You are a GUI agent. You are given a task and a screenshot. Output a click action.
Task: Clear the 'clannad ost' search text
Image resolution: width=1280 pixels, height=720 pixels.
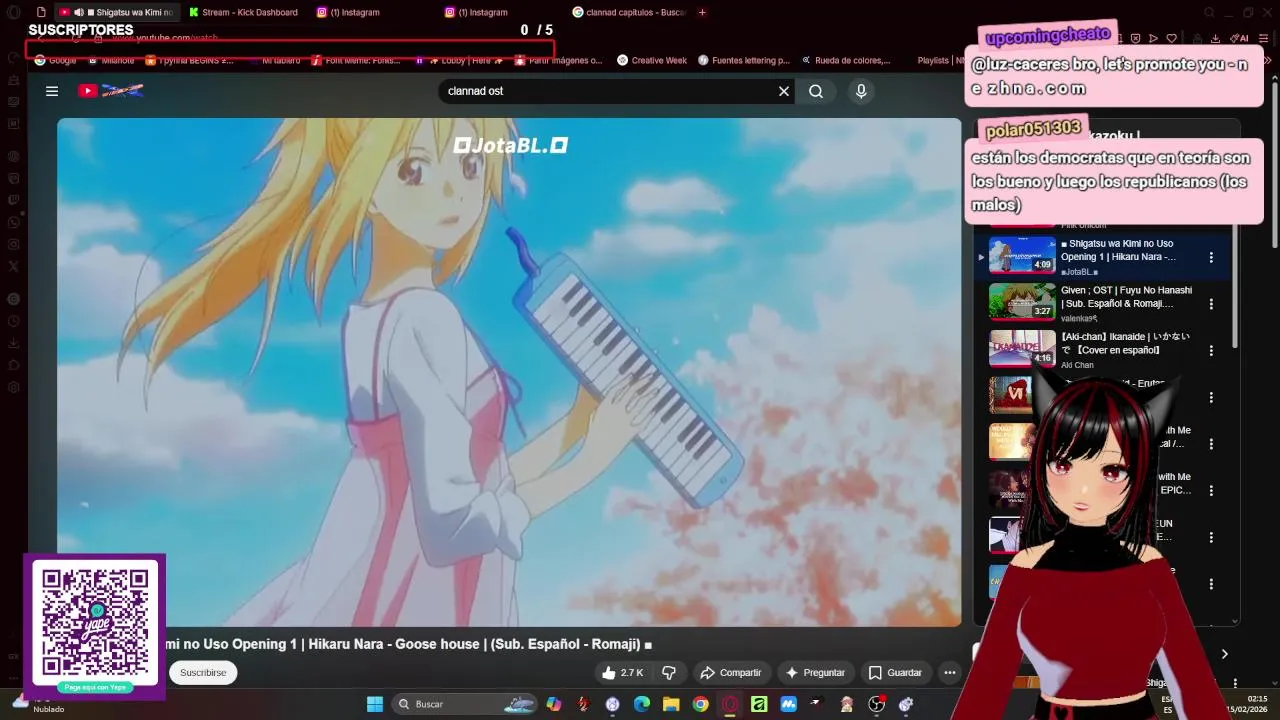click(784, 91)
